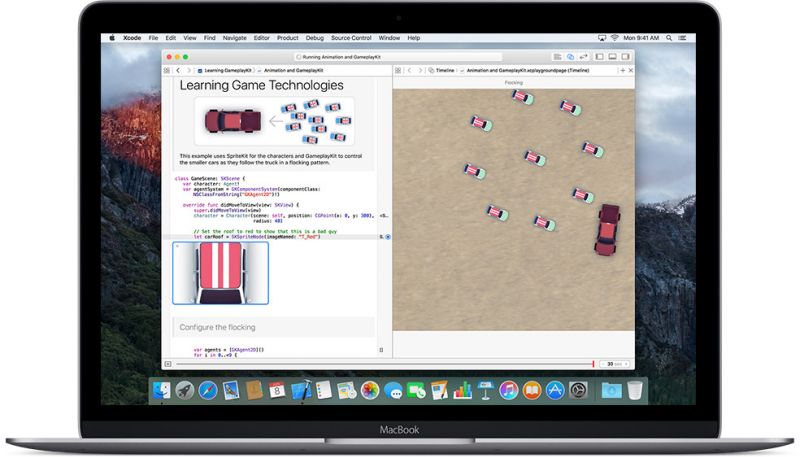
Task: Select the red timeline playhead marker
Action: pos(593,364)
